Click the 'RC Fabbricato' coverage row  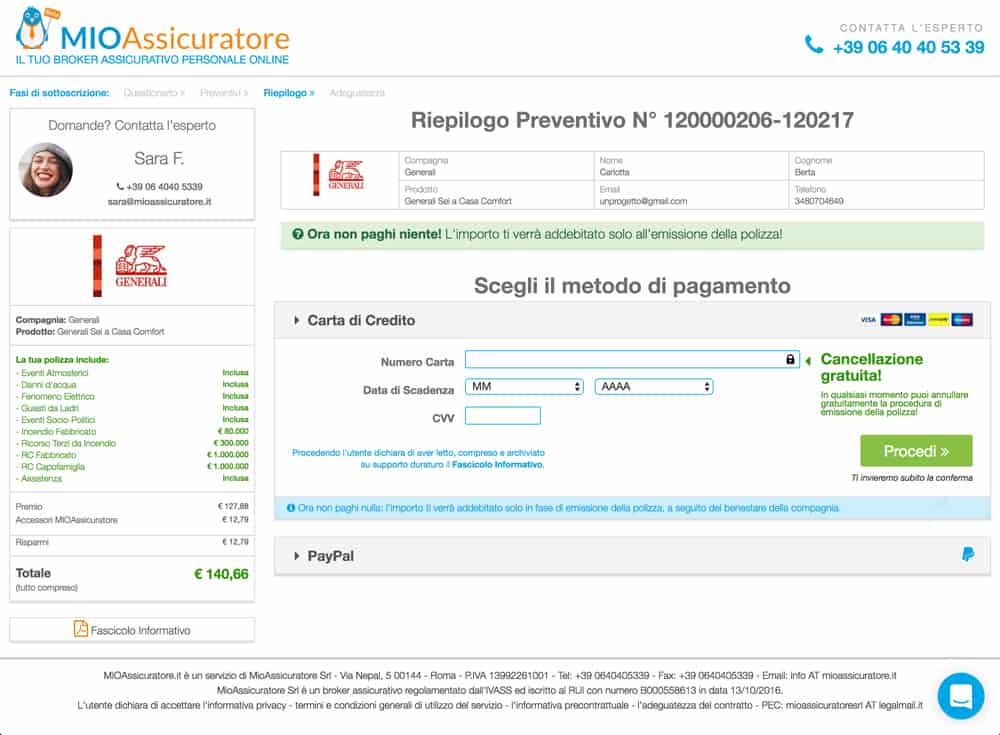coord(132,455)
